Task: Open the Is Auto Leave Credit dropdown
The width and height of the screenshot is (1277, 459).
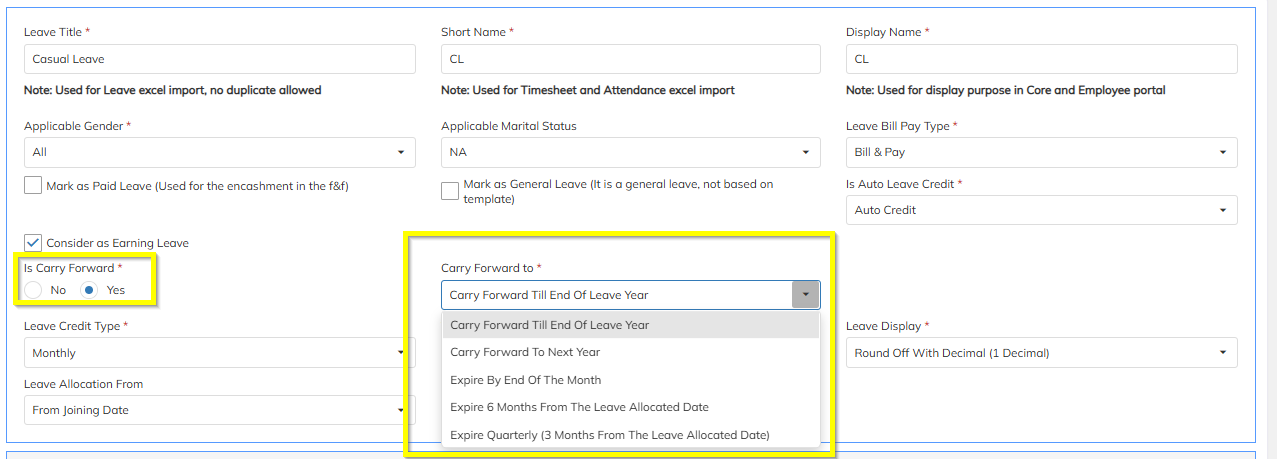Action: pos(1041,210)
